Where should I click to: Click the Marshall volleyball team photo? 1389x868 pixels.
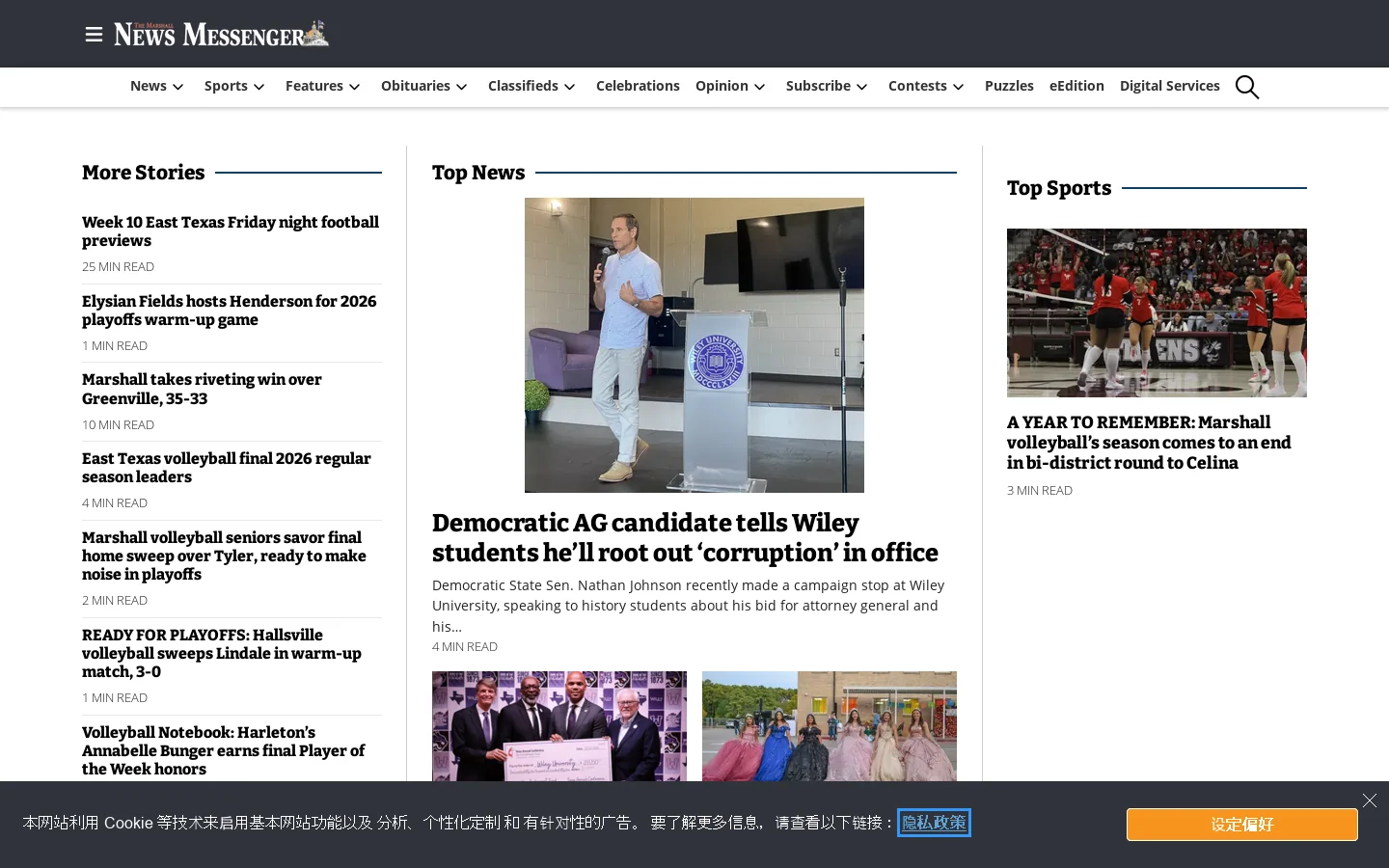coord(1157,312)
